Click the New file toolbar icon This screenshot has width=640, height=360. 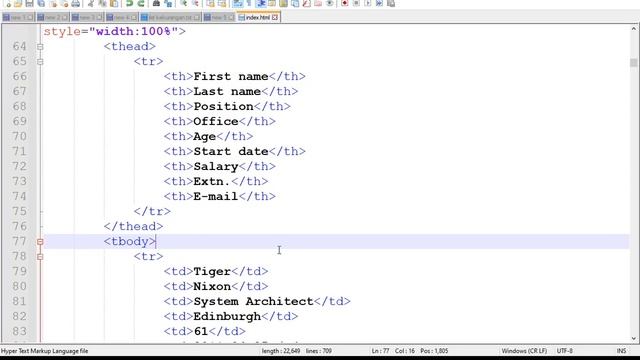click(8, 4)
